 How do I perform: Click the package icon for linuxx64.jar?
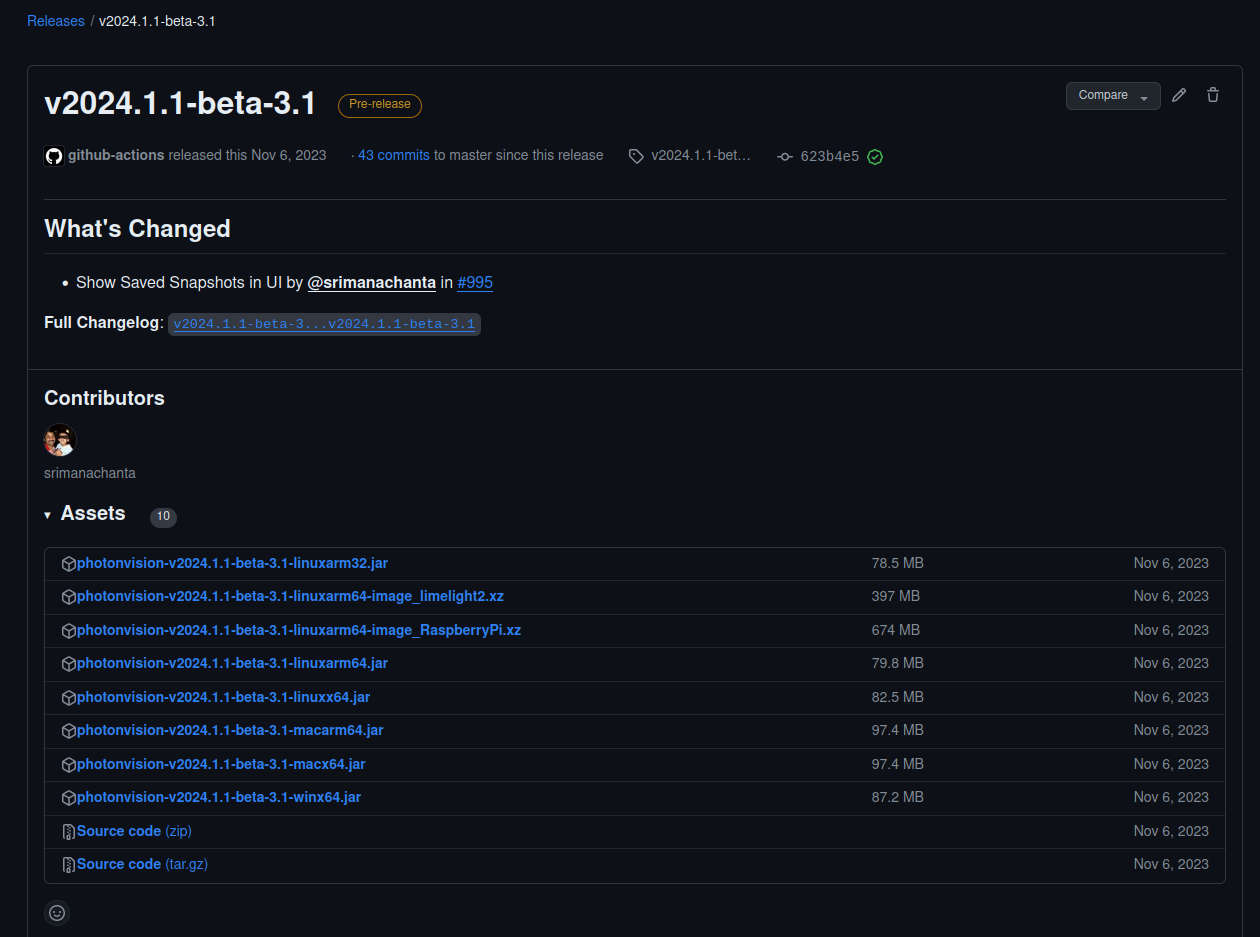(69, 698)
